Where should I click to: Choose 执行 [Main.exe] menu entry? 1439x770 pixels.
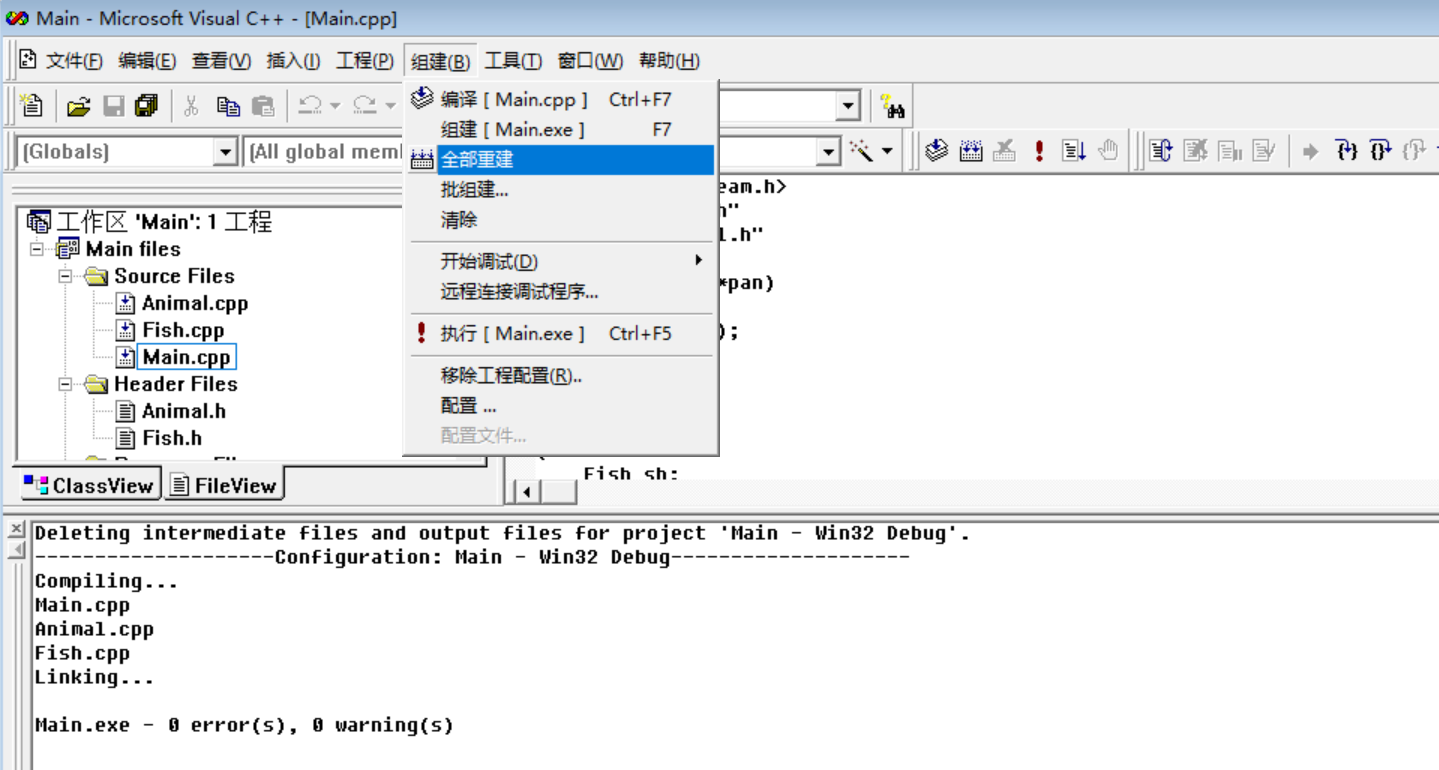(561, 333)
